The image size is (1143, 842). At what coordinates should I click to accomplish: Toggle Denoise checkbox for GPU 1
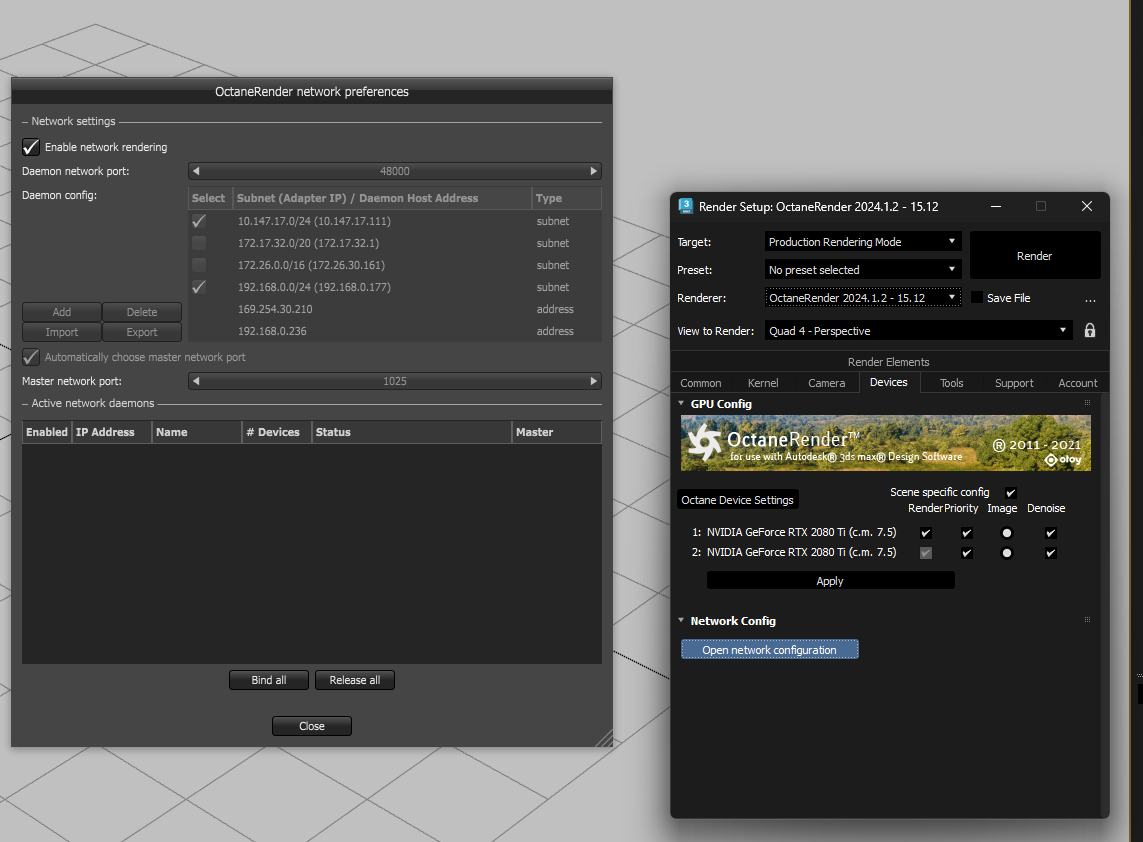tap(1050, 533)
